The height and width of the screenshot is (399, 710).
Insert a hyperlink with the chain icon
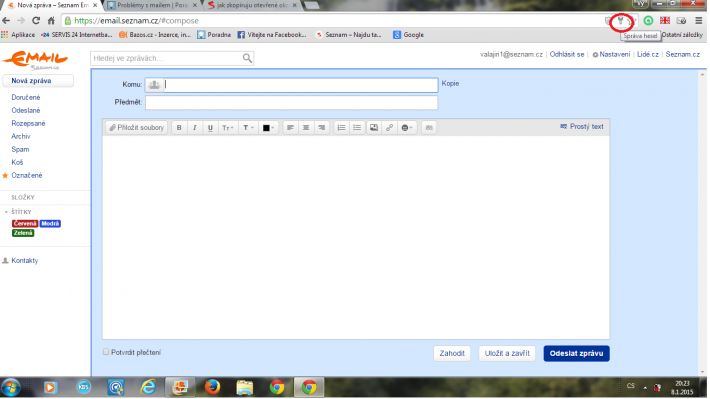click(x=389, y=128)
